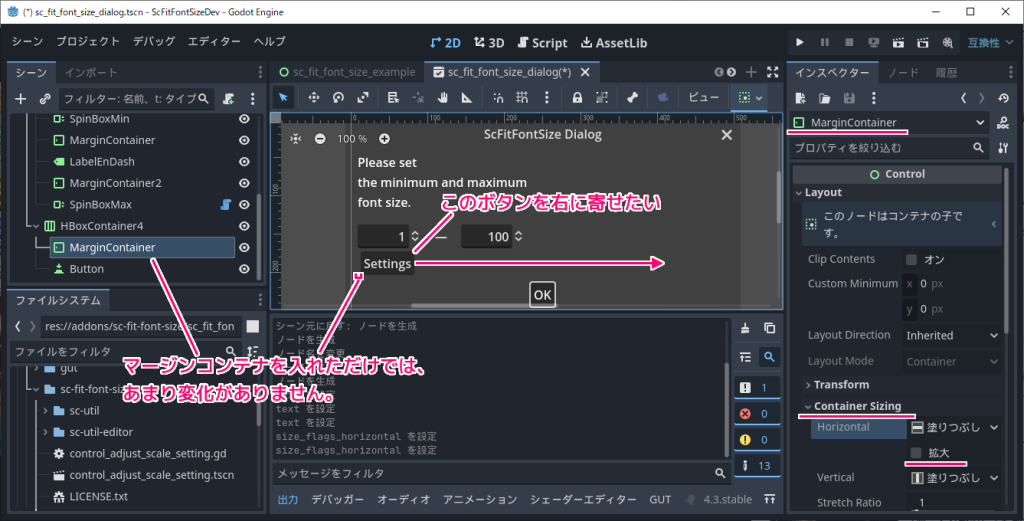Instantiate child scene with link icon

[45, 99]
